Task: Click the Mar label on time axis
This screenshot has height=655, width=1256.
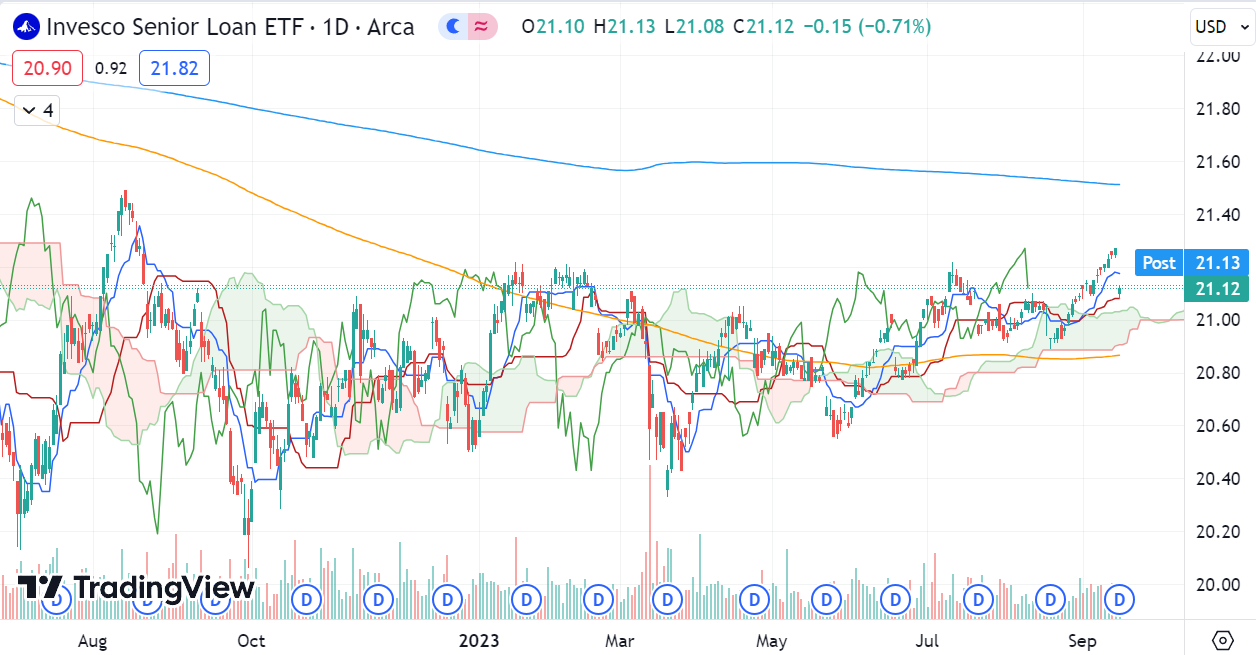Action: [x=622, y=640]
